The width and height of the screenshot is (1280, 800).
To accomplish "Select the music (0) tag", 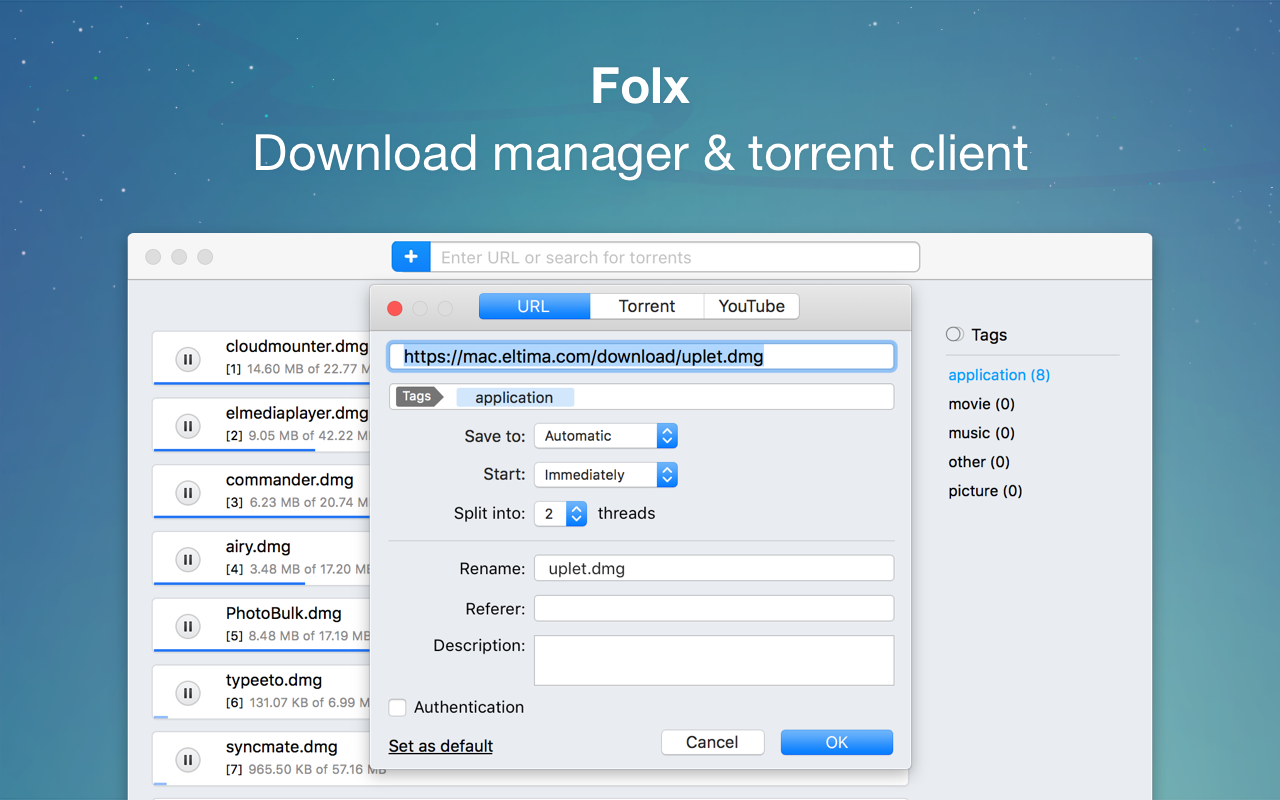I will tap(982, 433).
